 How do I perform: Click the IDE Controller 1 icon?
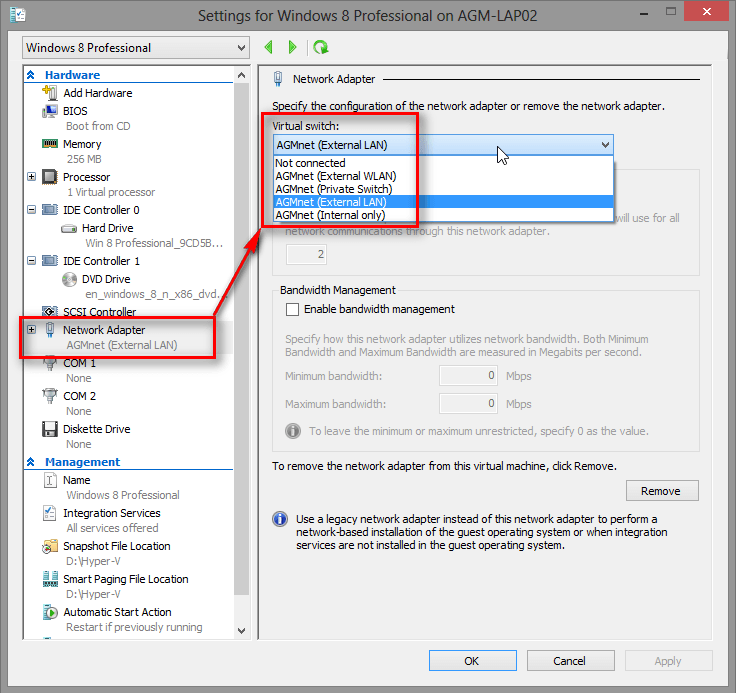coord(50,261)
